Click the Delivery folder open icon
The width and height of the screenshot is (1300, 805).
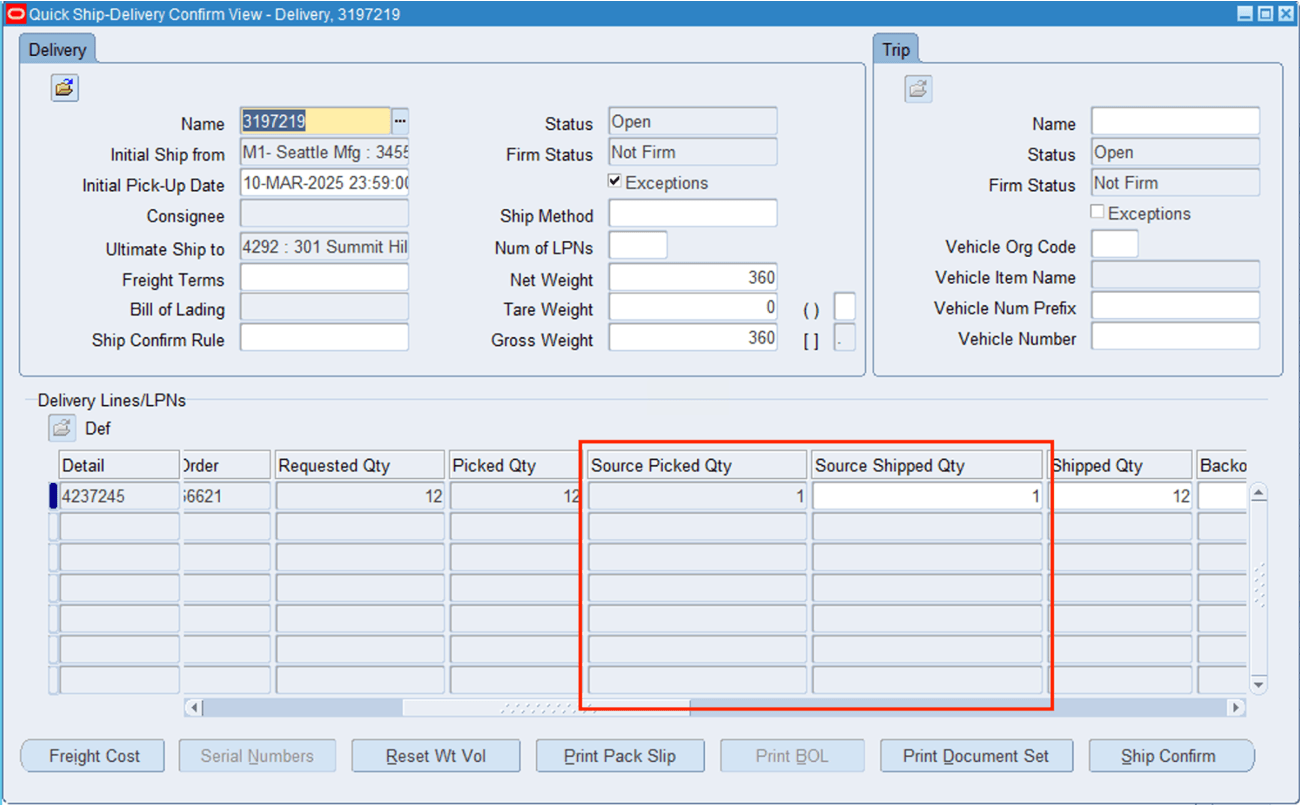click(65, 88)
